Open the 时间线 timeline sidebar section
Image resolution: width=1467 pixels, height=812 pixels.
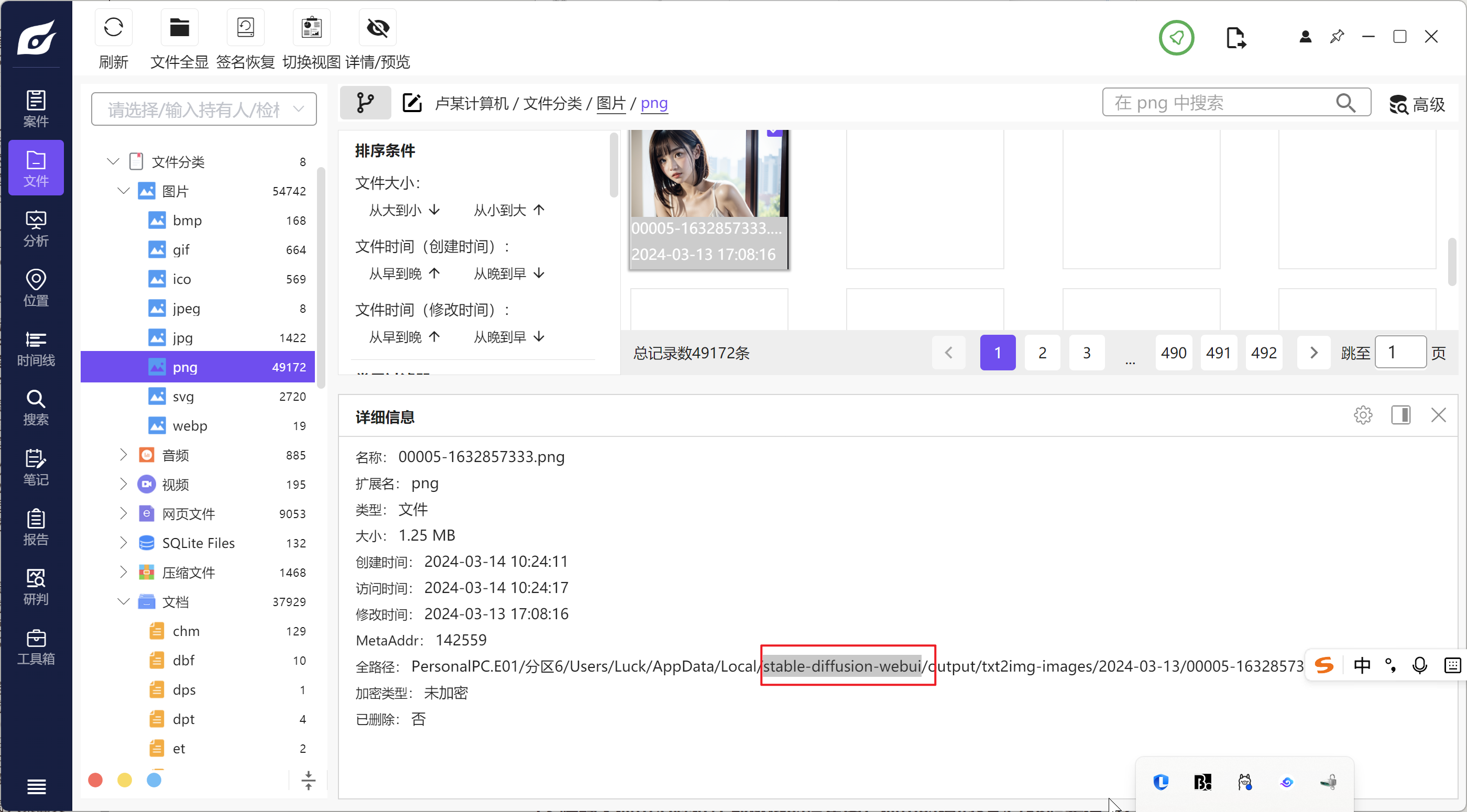pos(36,348)
